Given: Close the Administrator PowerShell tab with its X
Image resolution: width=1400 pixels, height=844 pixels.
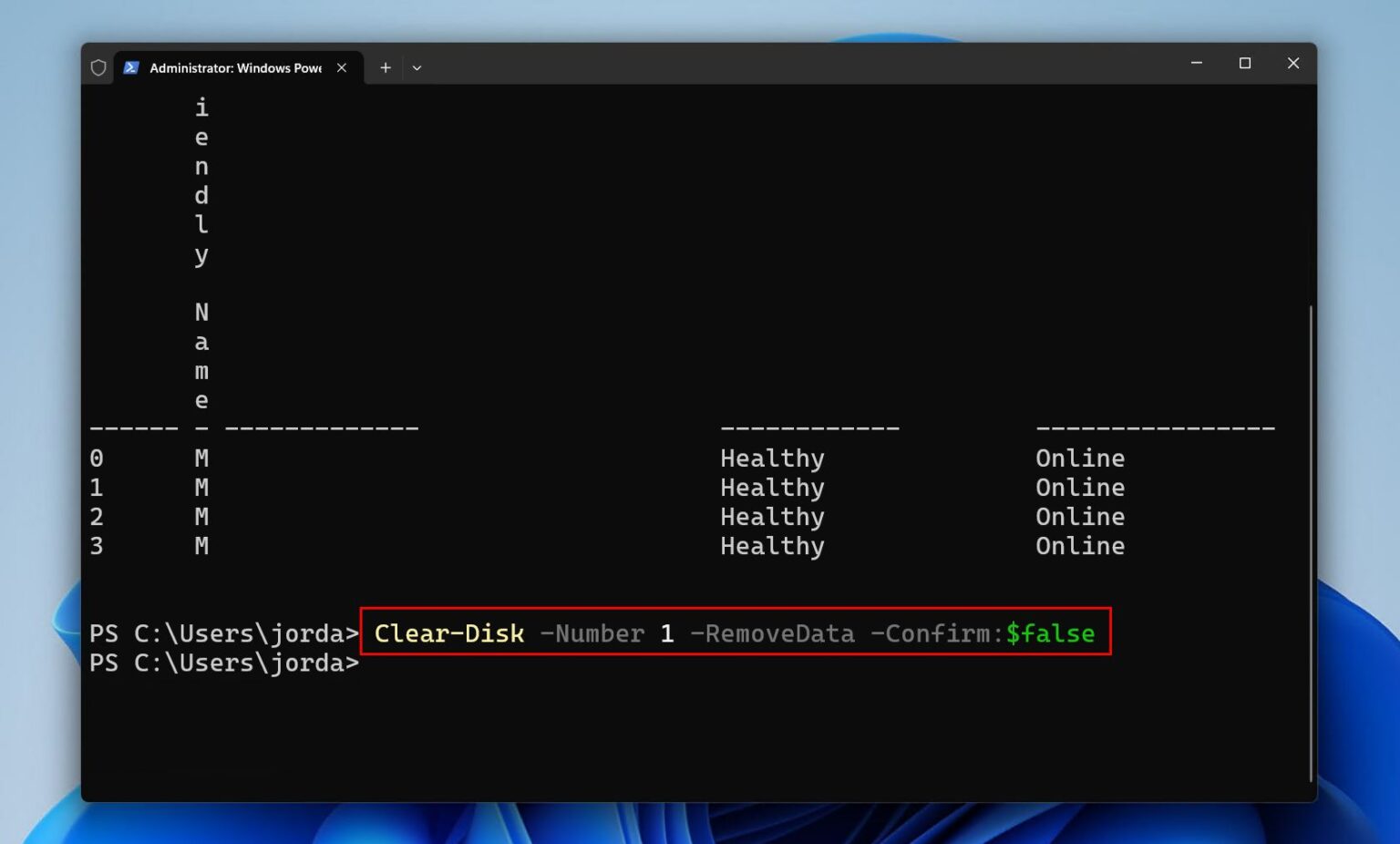Looking at the screenshot, I should pos(342,67).
